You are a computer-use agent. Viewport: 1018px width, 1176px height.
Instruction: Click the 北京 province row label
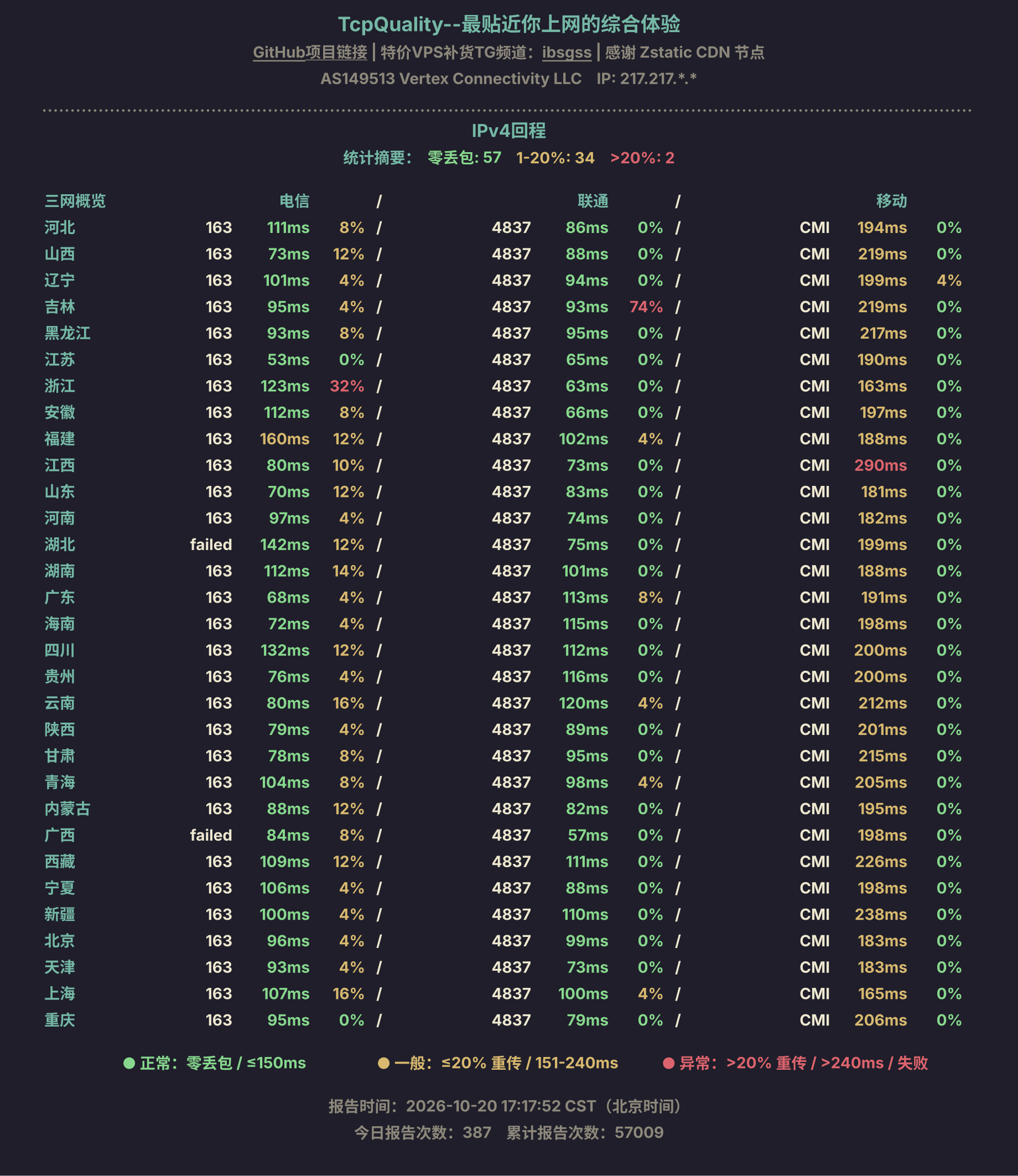(x=60, y=941)
